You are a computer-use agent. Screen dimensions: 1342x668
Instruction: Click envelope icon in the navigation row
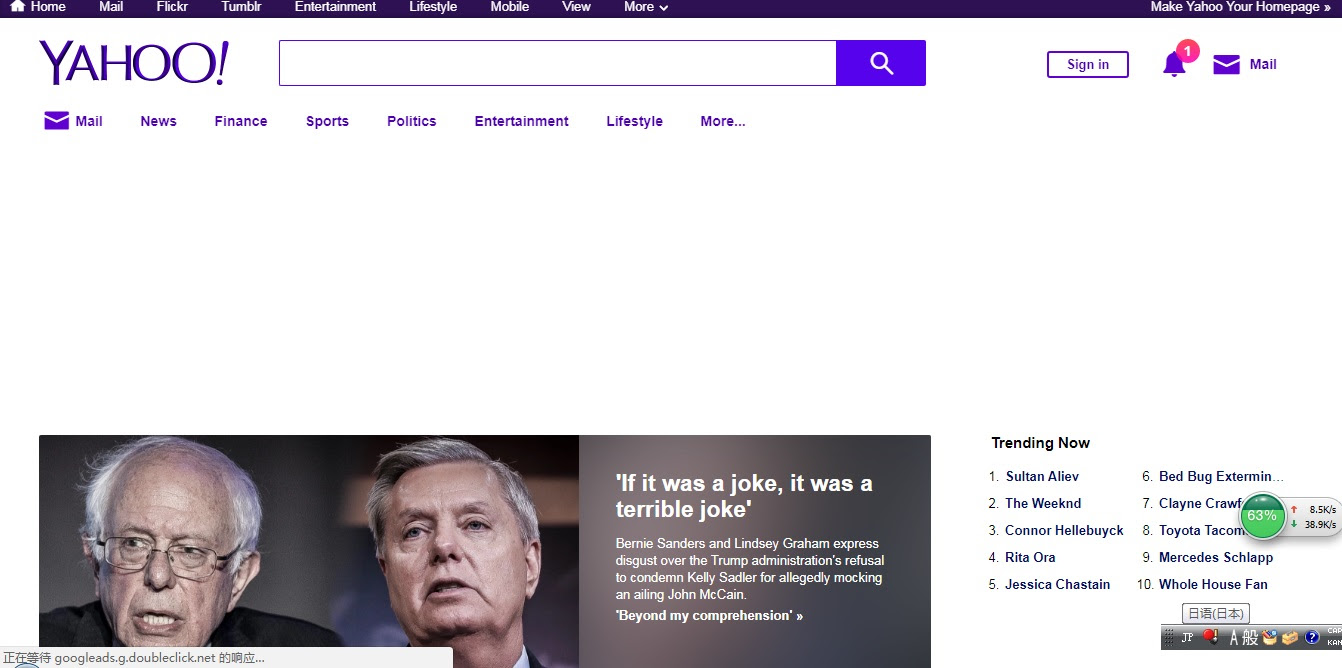[57, 121]
